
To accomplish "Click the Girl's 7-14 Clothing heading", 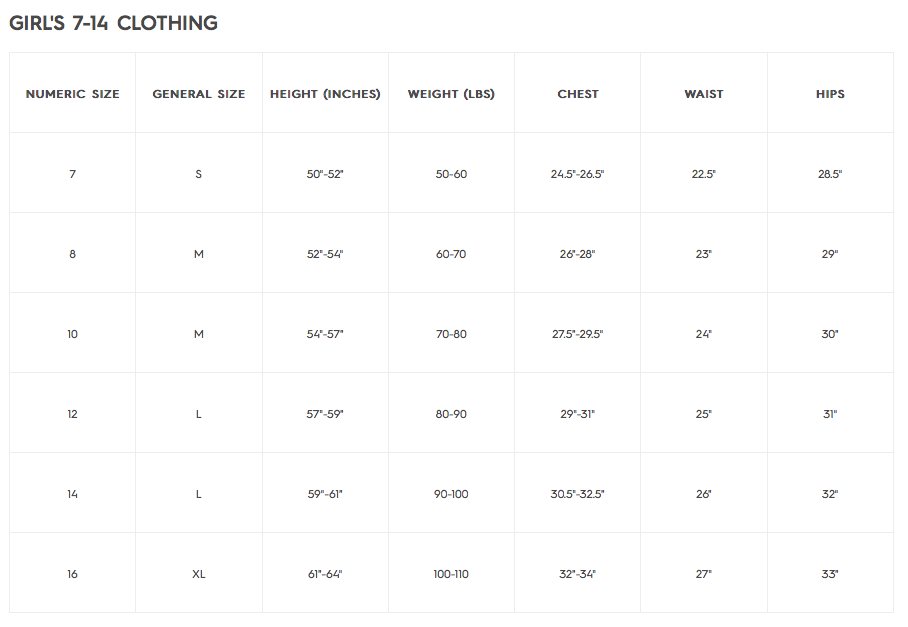I will (114, 23).
